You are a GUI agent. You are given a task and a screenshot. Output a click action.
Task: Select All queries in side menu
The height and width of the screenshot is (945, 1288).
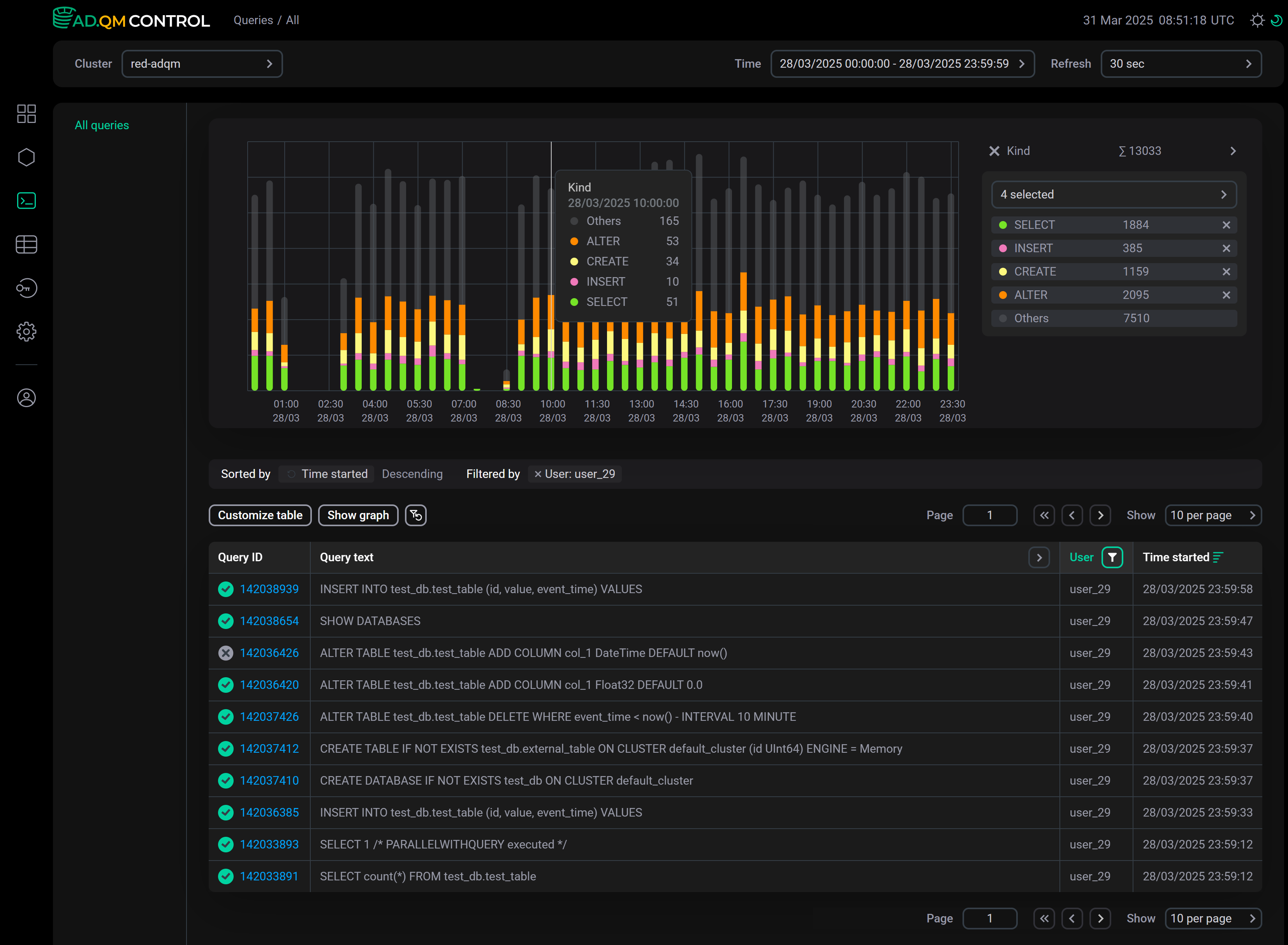102,125
